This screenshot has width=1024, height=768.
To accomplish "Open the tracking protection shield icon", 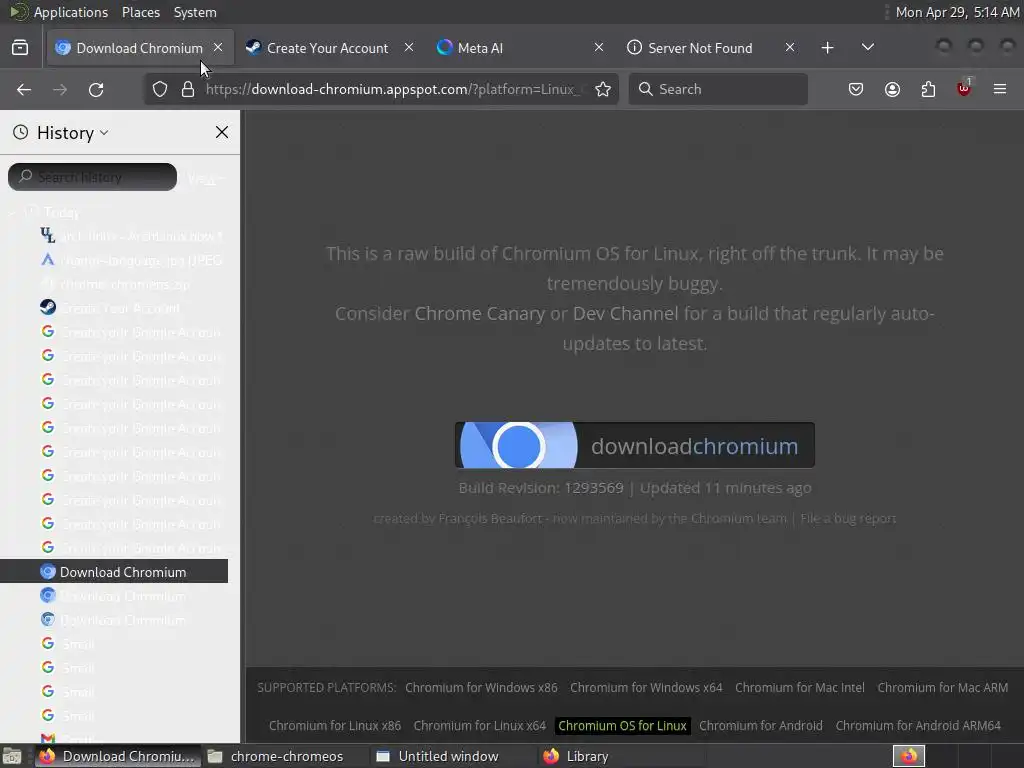I will (x=160, y=89).
